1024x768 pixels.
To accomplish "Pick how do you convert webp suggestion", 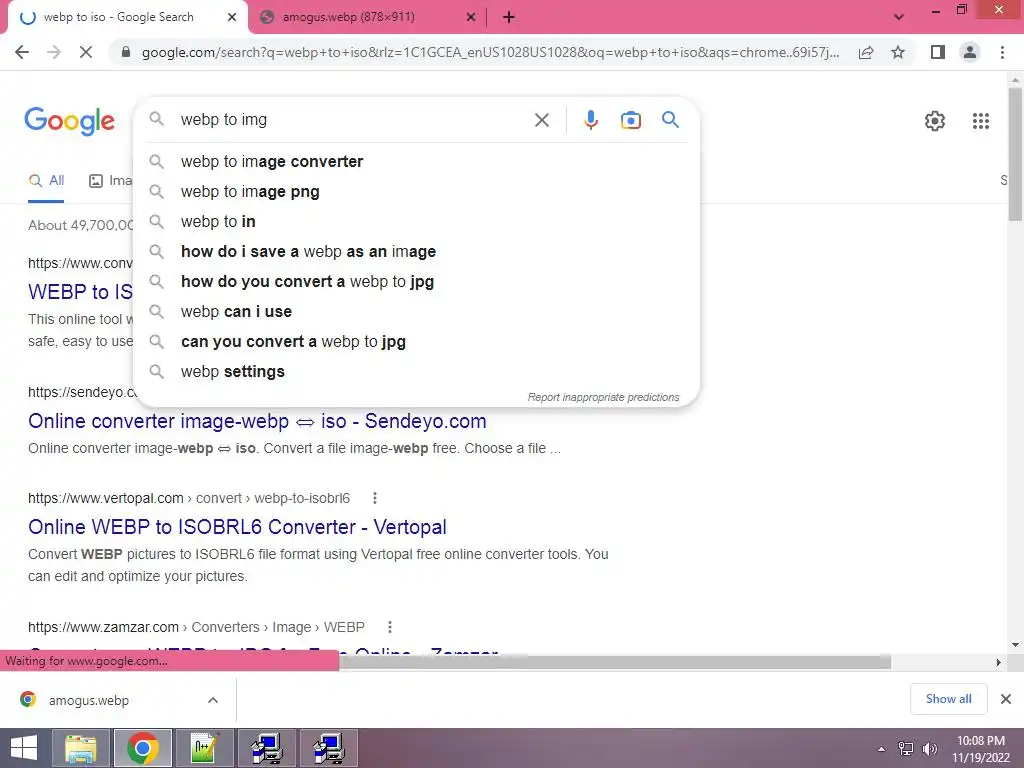I will pyautogui.click(x=417, y=281).
